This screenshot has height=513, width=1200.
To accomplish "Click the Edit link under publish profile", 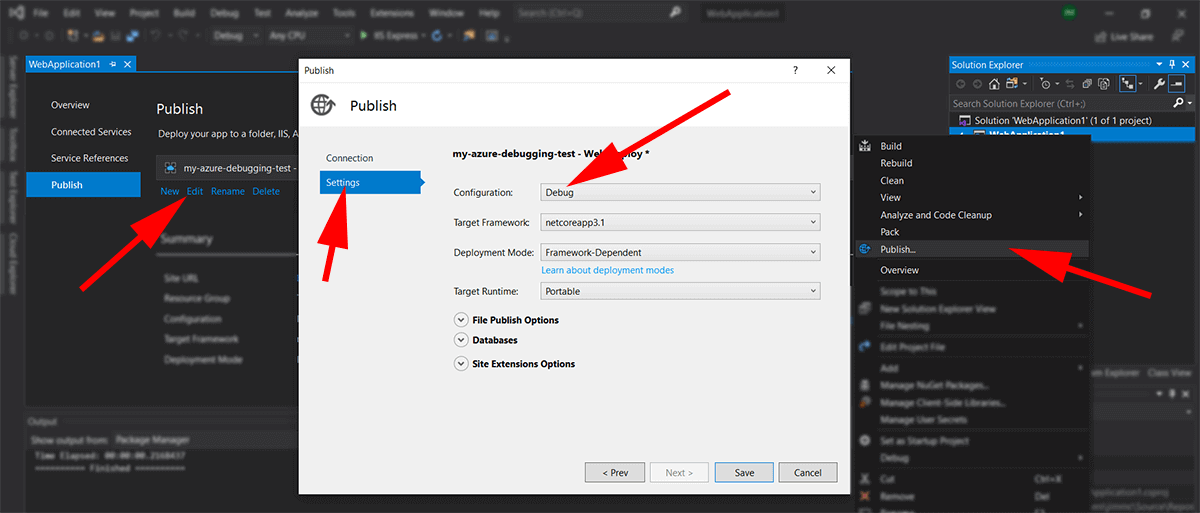I will (x=195, y=191).
